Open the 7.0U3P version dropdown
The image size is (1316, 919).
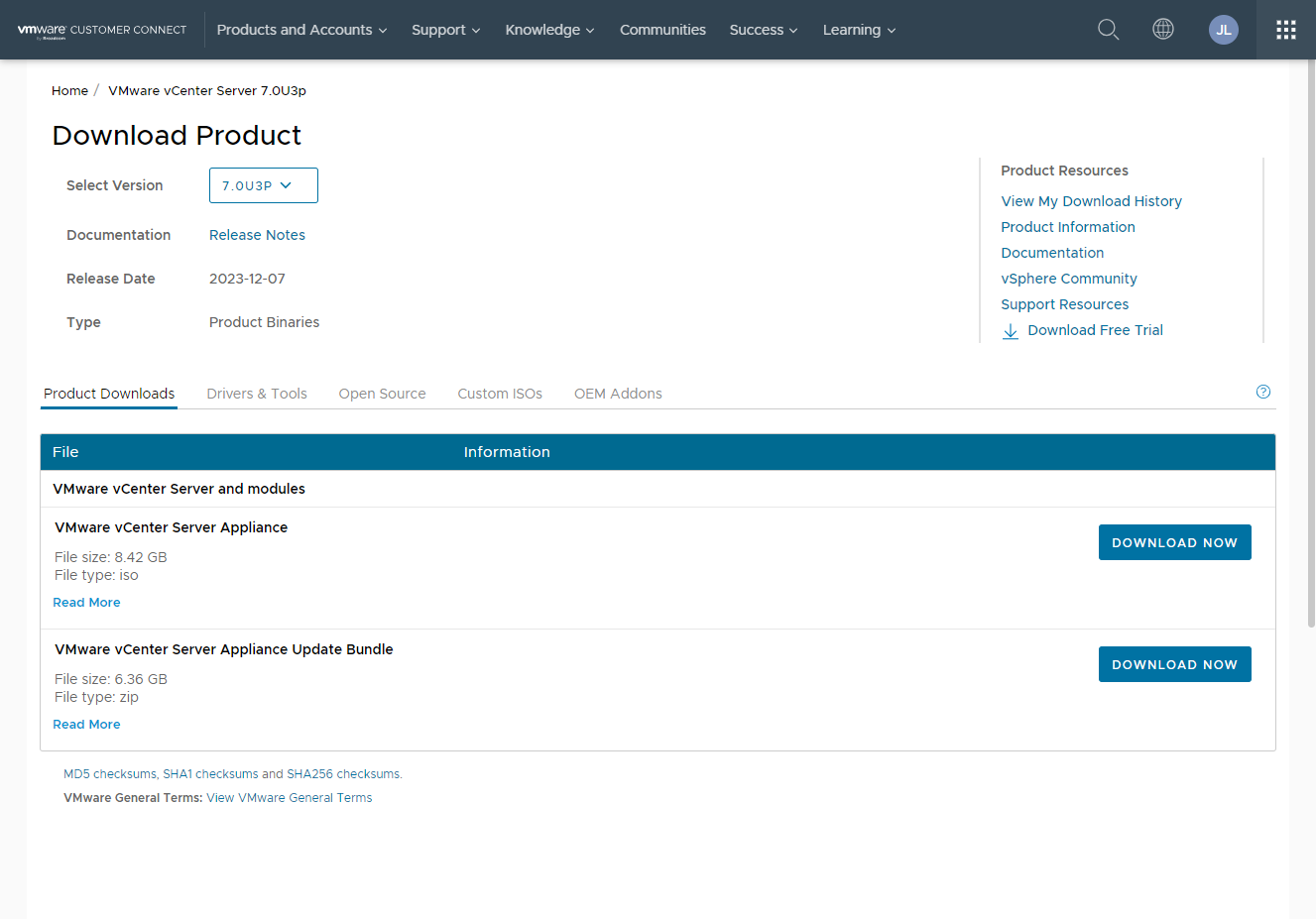tap(264, 185)
